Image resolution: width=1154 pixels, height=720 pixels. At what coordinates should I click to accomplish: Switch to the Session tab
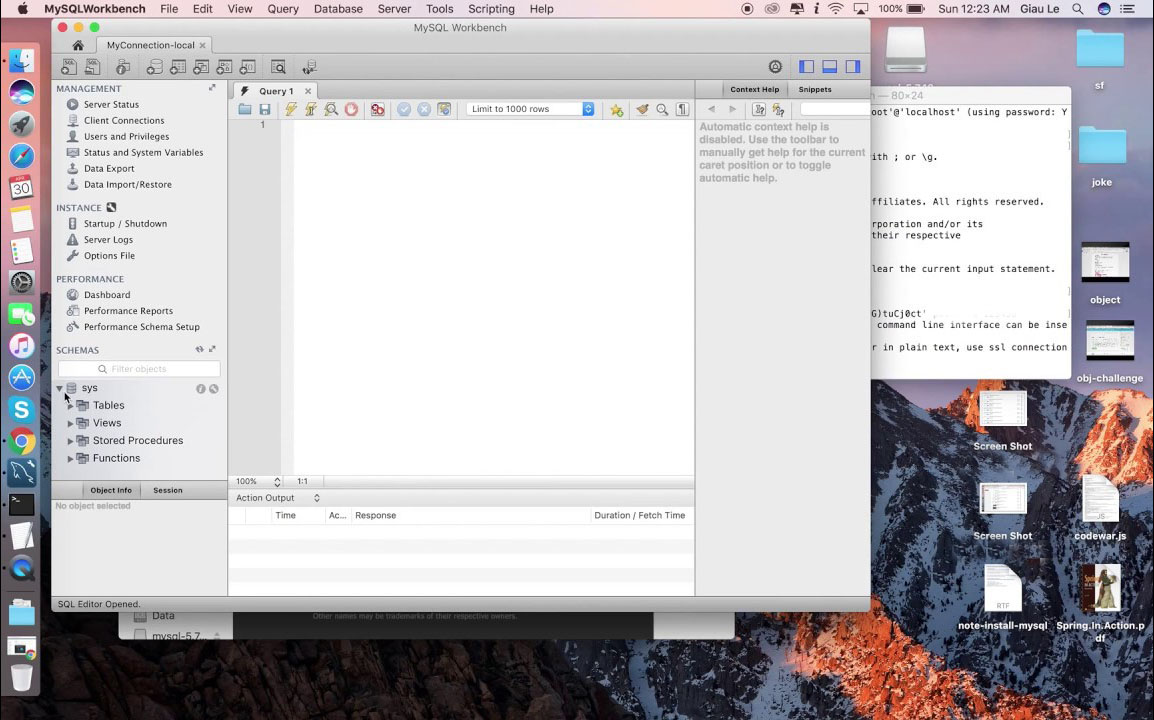tap(168, 490)
